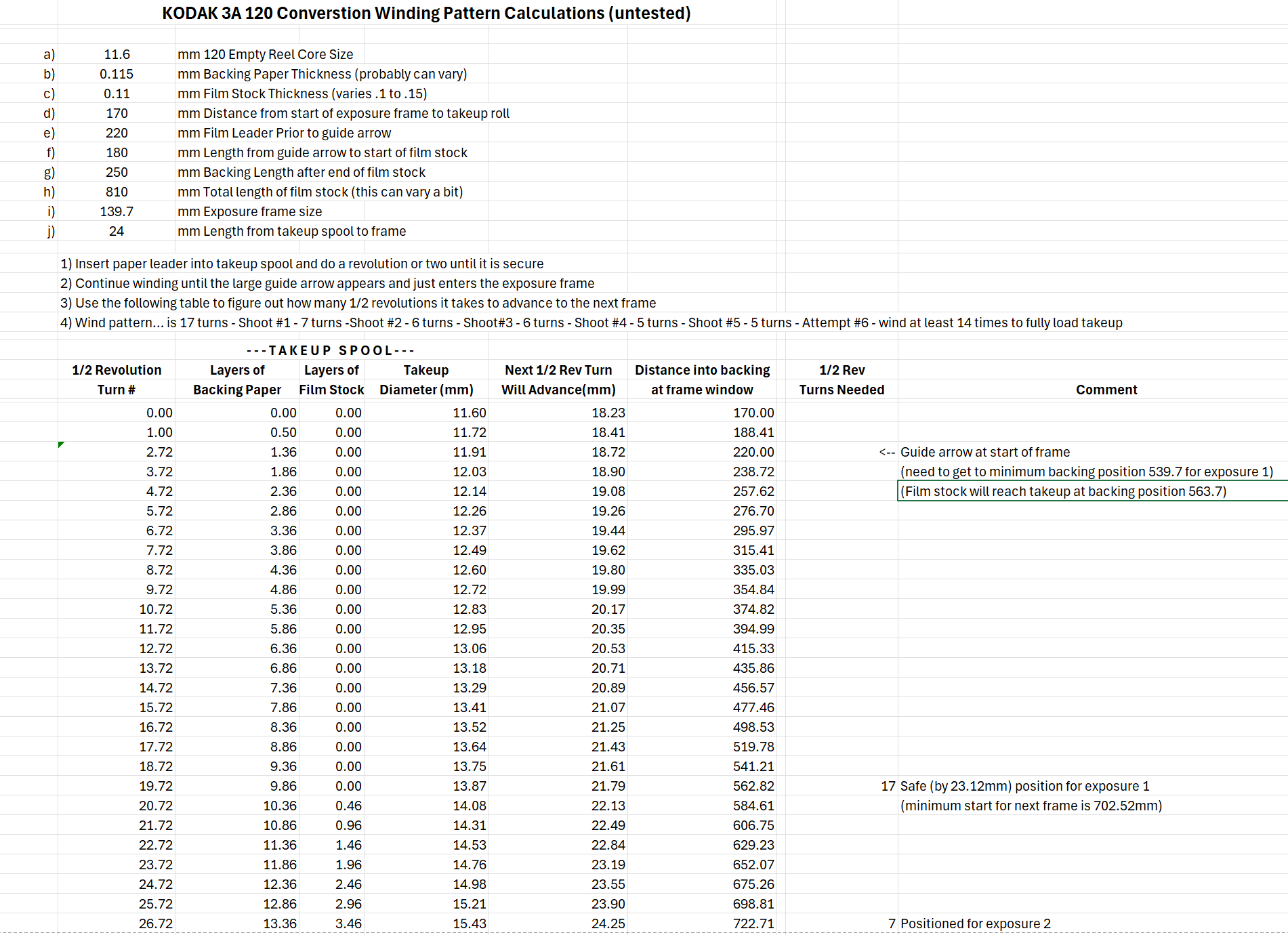Select 'mm Length from takeup spool to frame'

point(292,231)
